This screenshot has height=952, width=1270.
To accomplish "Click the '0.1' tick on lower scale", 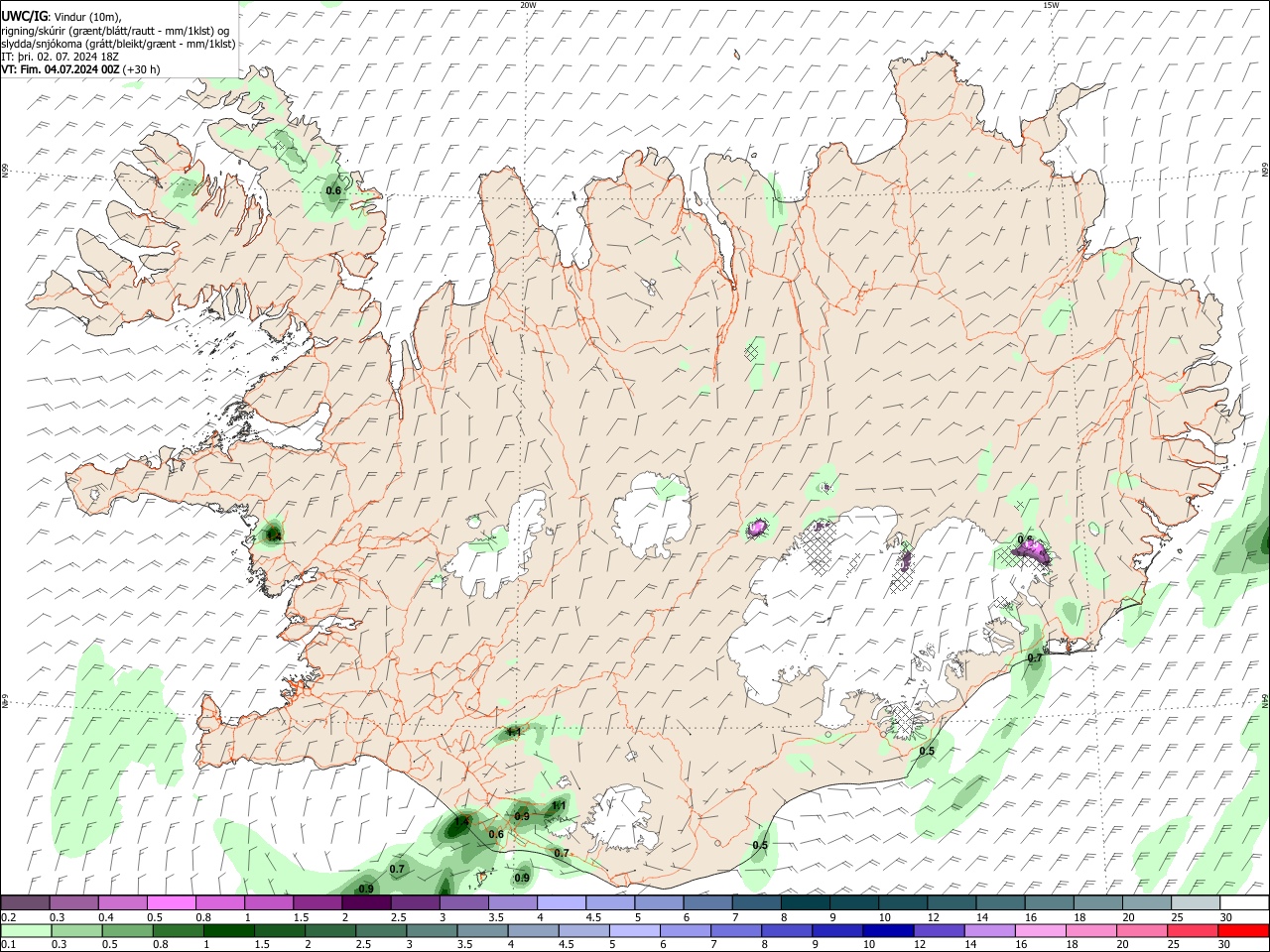I will click(x=7, y=944).
